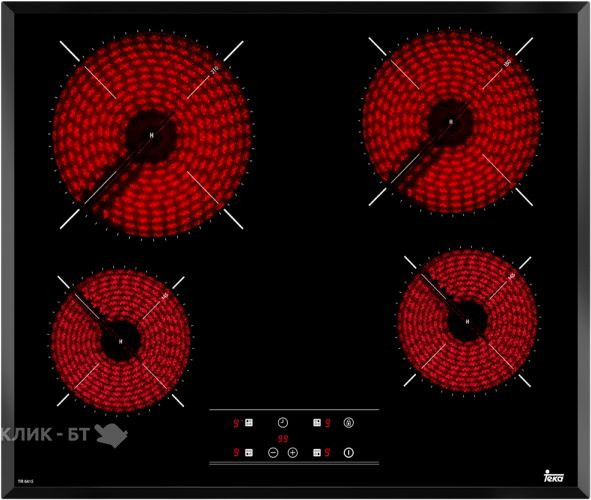Tap the bottom-left zone power level digit
This screenshot has height=500, width=591.
[236, 453]
